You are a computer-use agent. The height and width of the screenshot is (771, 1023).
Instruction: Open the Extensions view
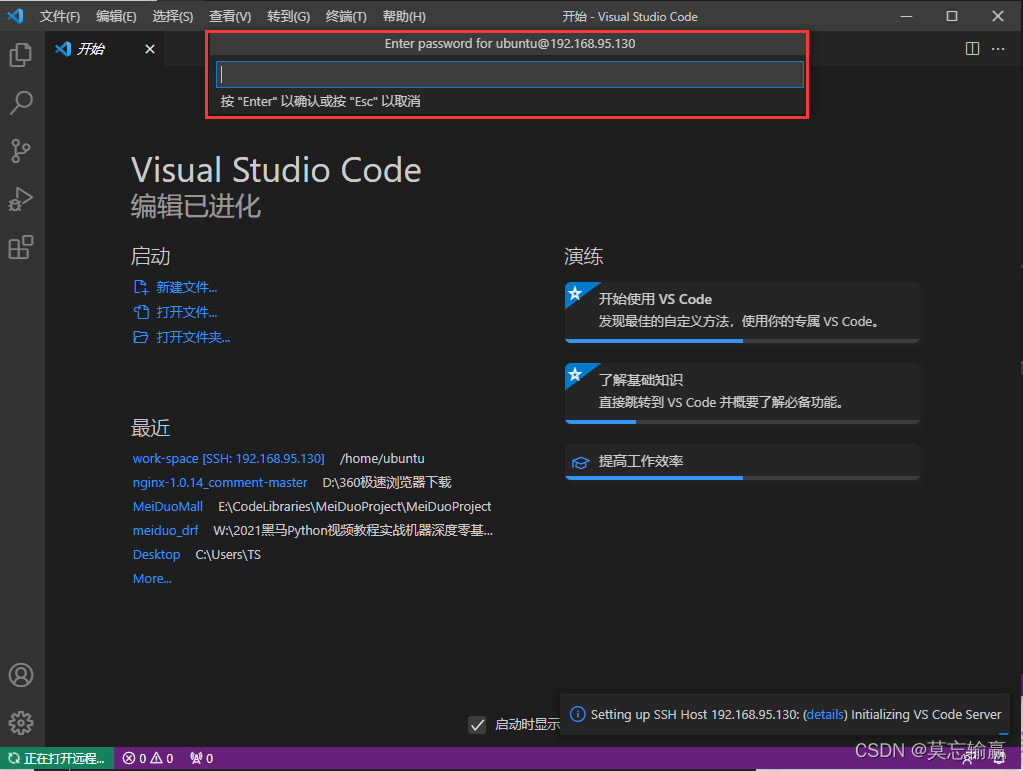pos(21,247)
